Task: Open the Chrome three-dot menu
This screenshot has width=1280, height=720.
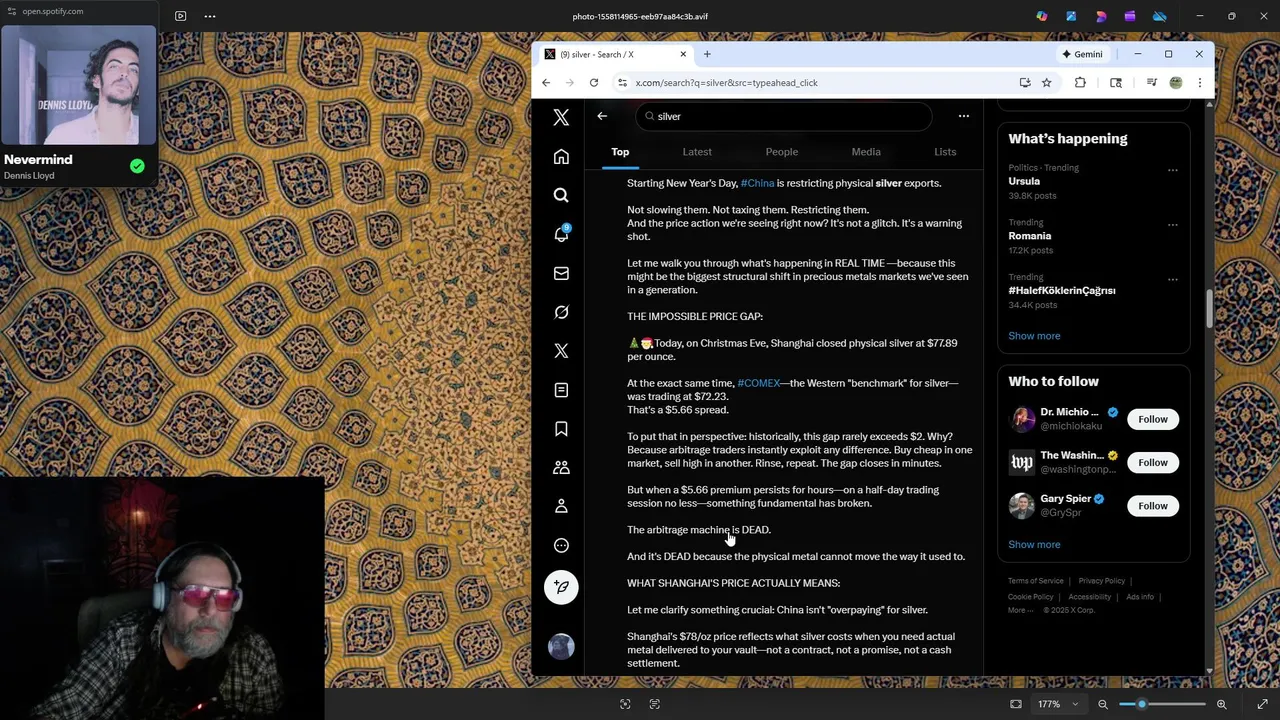Action: tap(1199, 83)
